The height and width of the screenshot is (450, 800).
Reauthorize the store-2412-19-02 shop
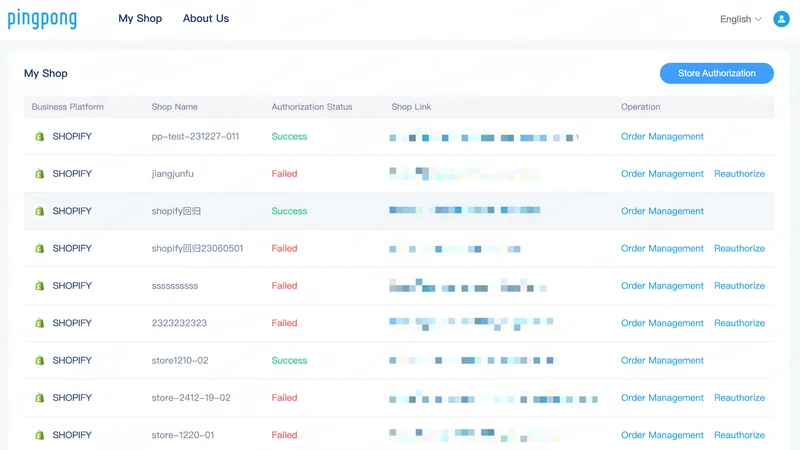point(739,397)
